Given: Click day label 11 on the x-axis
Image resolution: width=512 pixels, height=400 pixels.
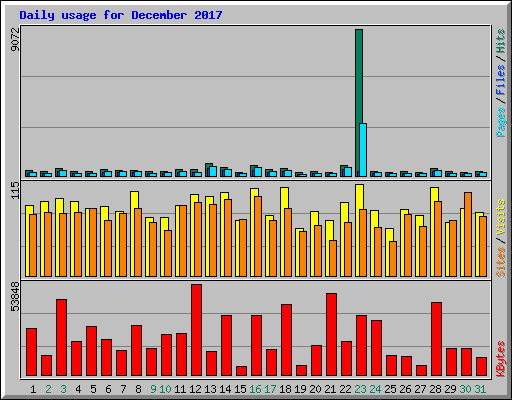Looking at the screenshot, I should click(180, 389).
